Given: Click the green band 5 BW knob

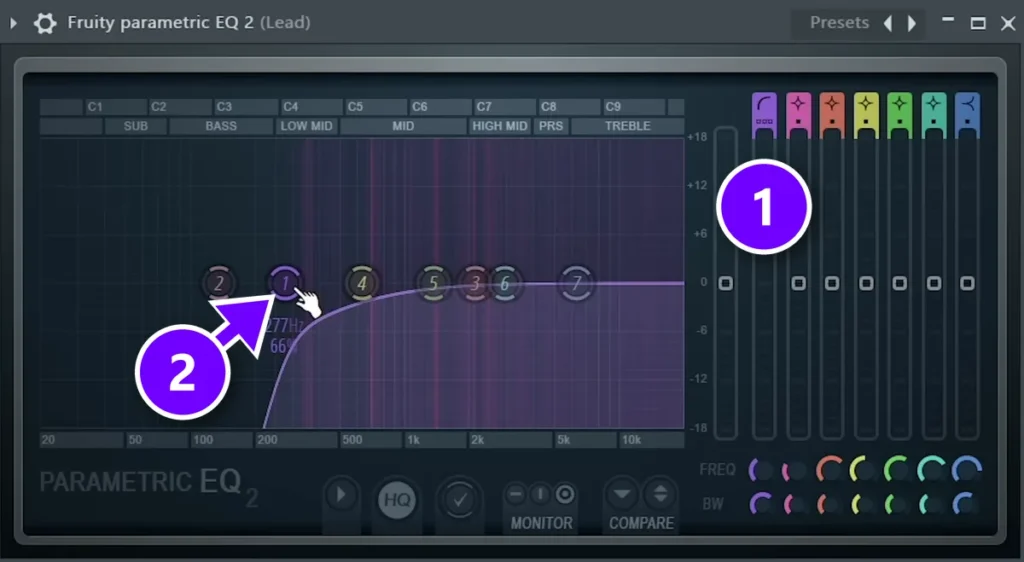Looking at the screenshot, I should click(x=898, y=504).
